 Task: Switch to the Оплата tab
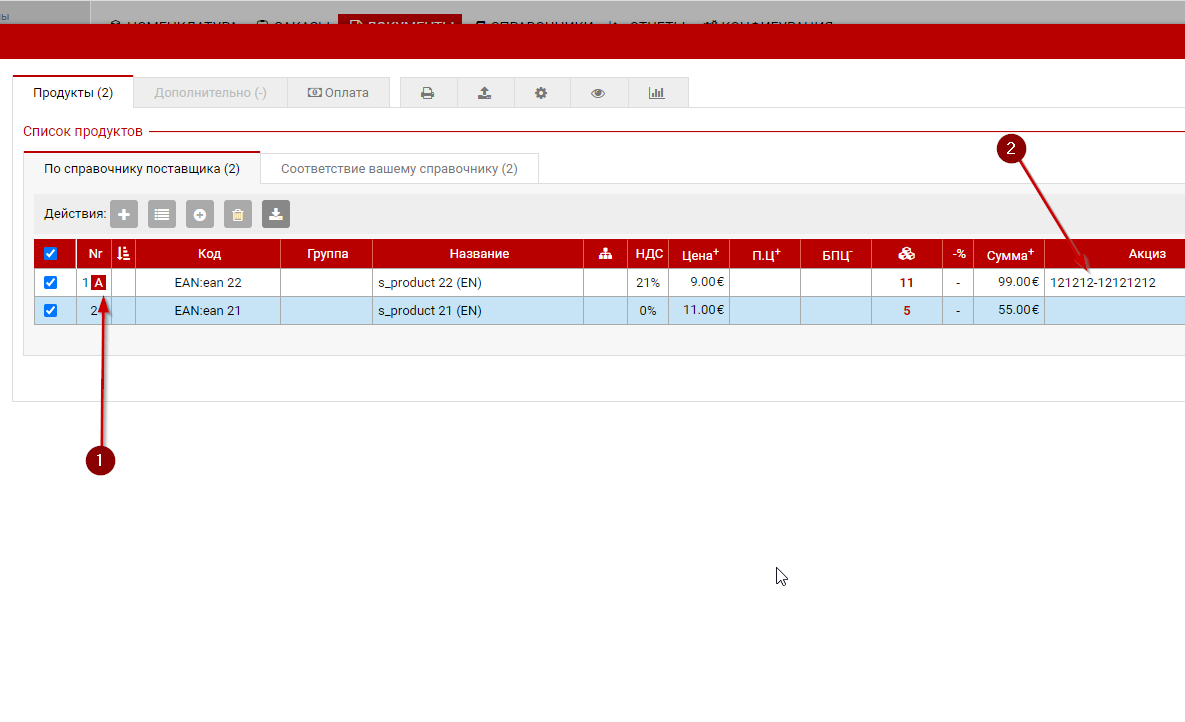pos(338,93)
